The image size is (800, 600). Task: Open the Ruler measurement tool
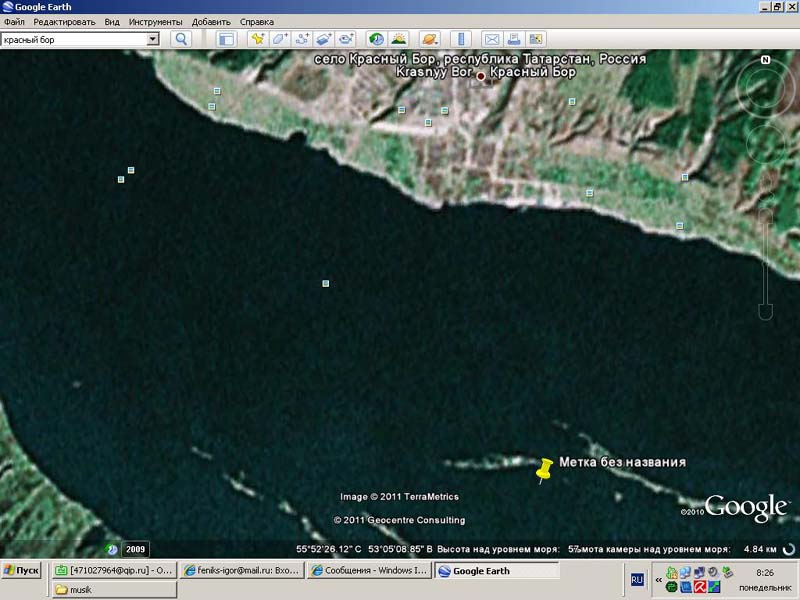[460, 39]
